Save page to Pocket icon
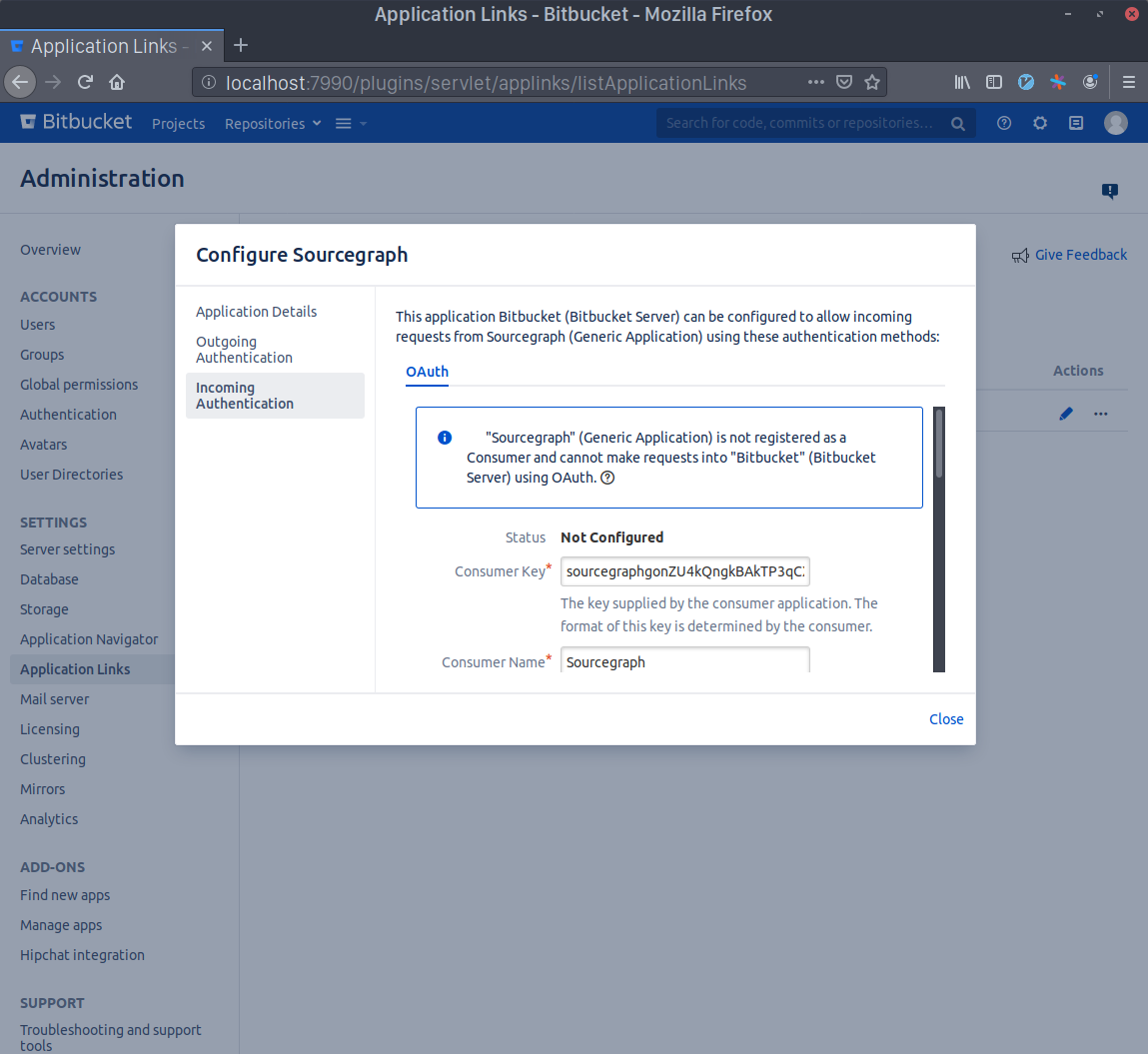This screenshot has width=1148, height=1054. coord(844,82)
